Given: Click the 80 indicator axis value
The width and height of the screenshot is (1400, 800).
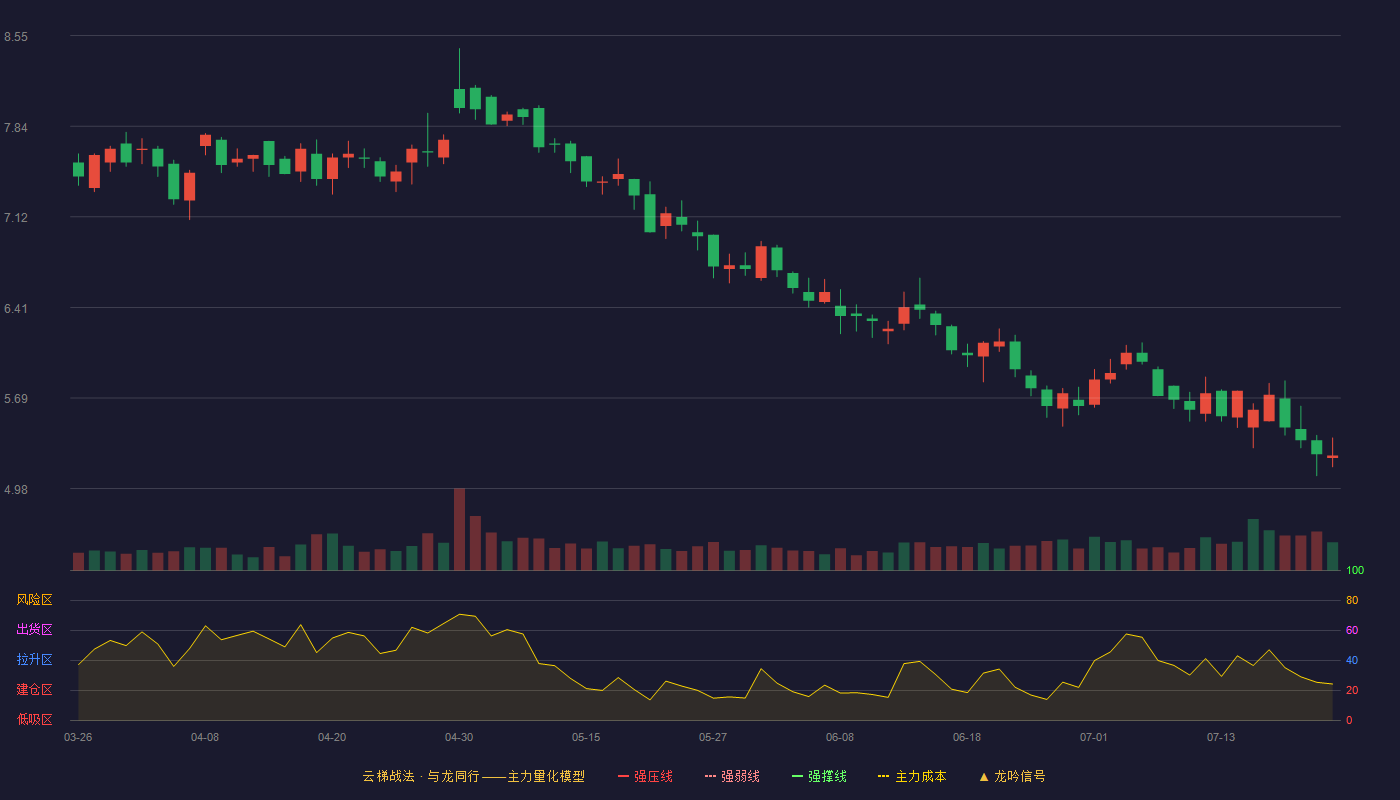Looking at the screenshot, I should (1352, 600).
